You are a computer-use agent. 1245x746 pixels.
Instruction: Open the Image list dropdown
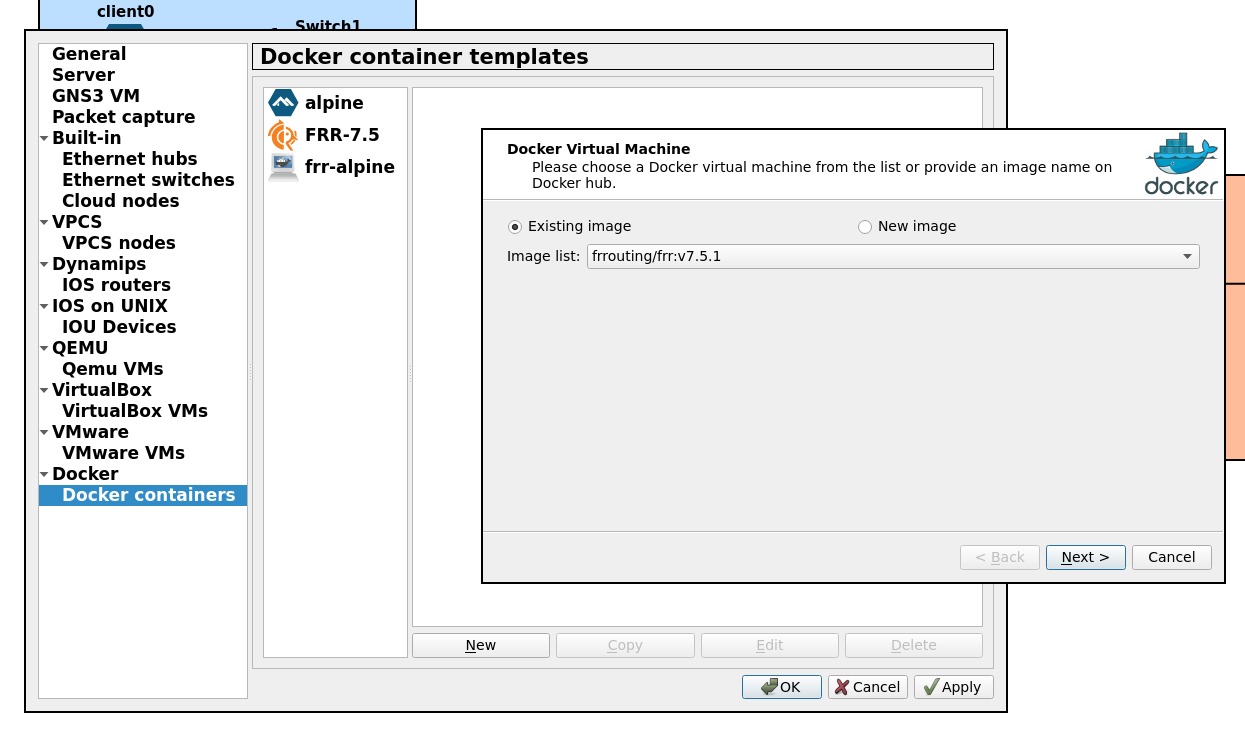893,257
